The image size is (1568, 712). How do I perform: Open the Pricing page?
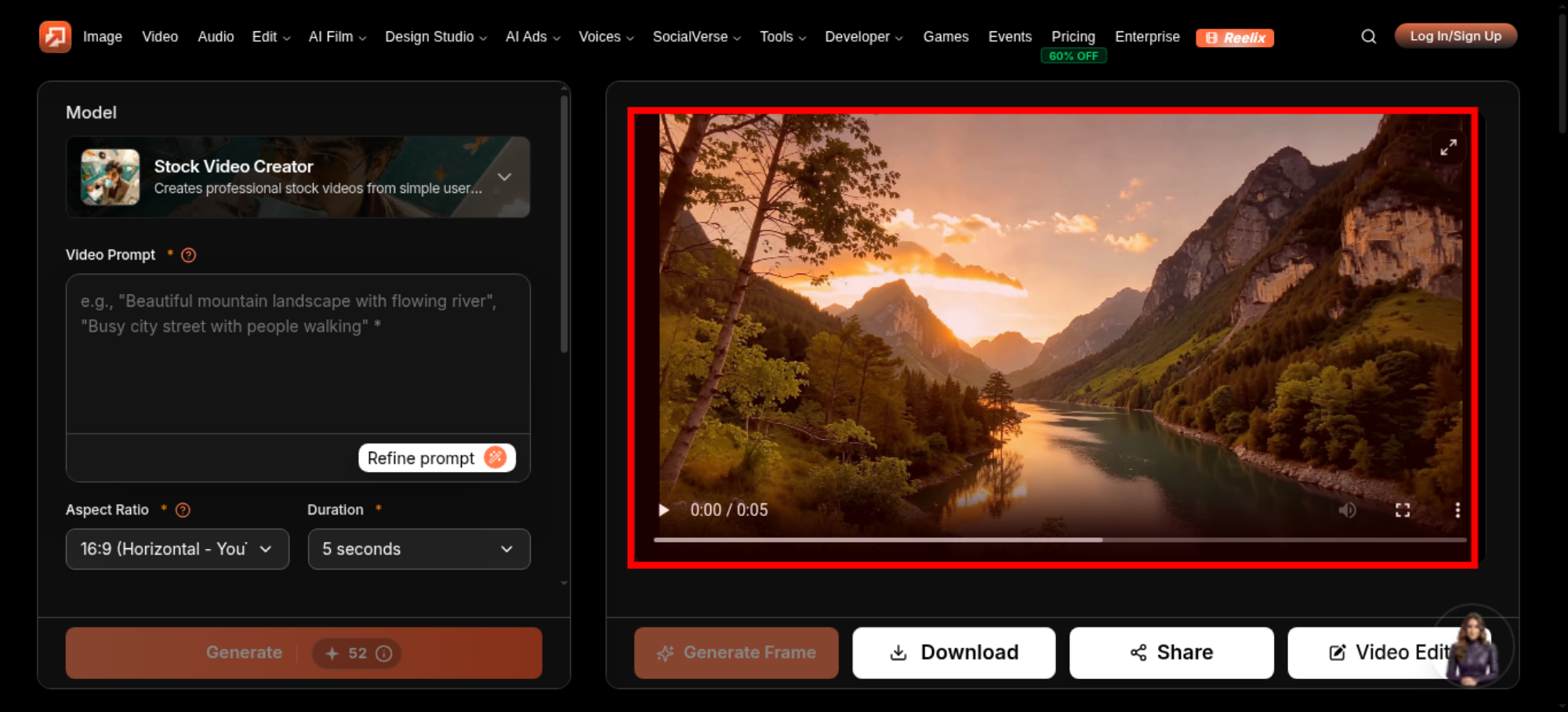[1073, 37]
